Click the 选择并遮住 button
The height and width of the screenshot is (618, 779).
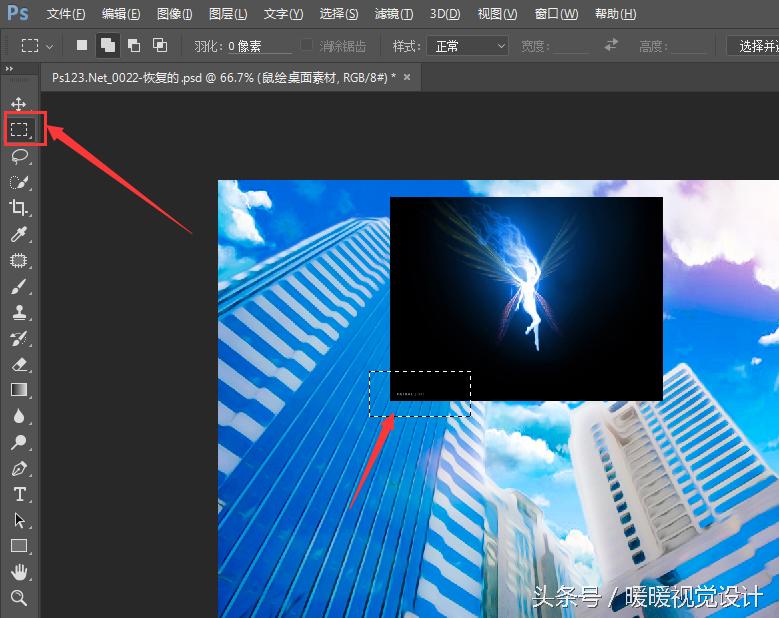click(753, 46)
